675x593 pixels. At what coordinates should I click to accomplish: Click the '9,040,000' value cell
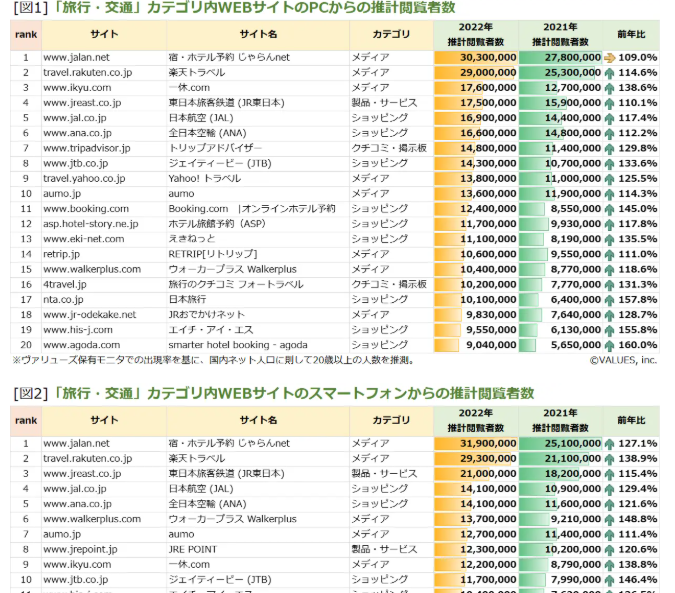coord(476,345)
